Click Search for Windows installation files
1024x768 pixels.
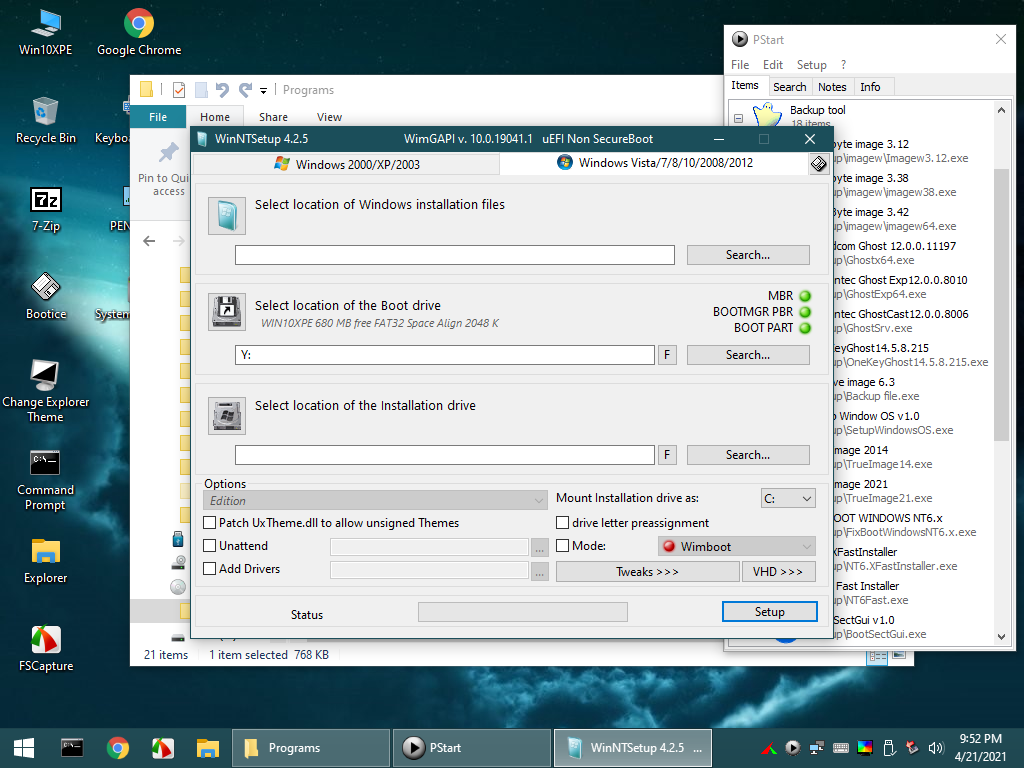[748, 255]
